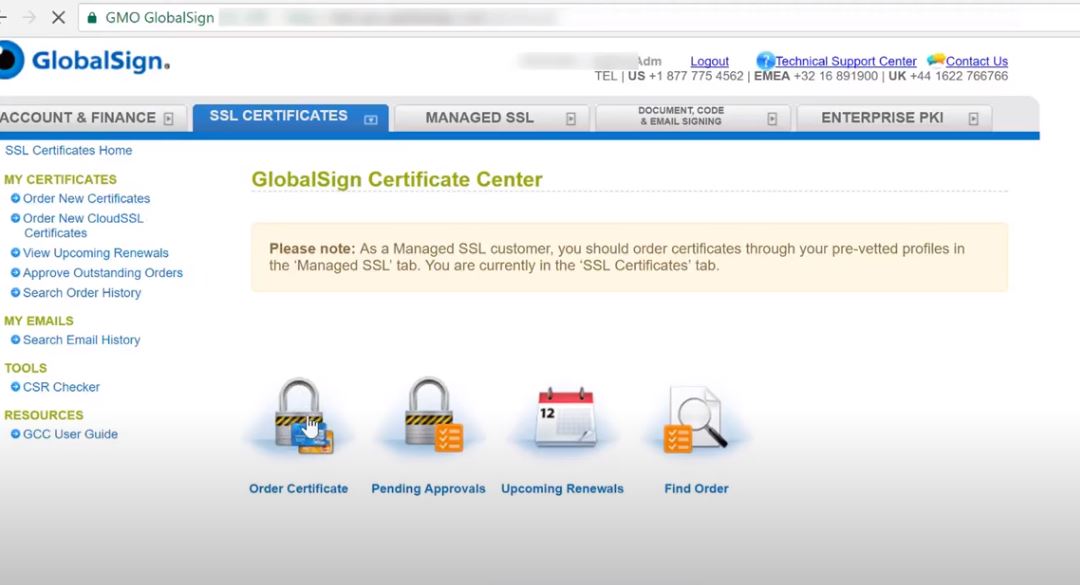Open the GCC User Guide link
Viewport: 1080px width, 585px height.
point(70,434)
